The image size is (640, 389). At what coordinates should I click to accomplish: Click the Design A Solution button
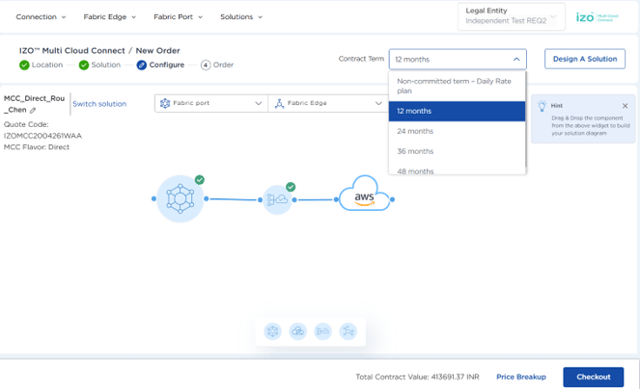(584, 59)
